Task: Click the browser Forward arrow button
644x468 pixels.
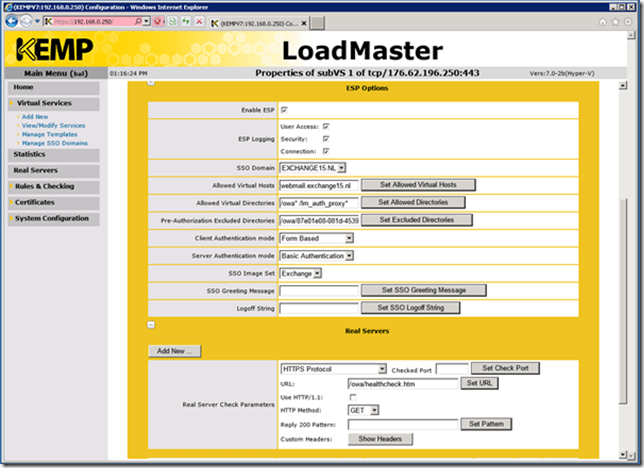Action: coord(26,20)
